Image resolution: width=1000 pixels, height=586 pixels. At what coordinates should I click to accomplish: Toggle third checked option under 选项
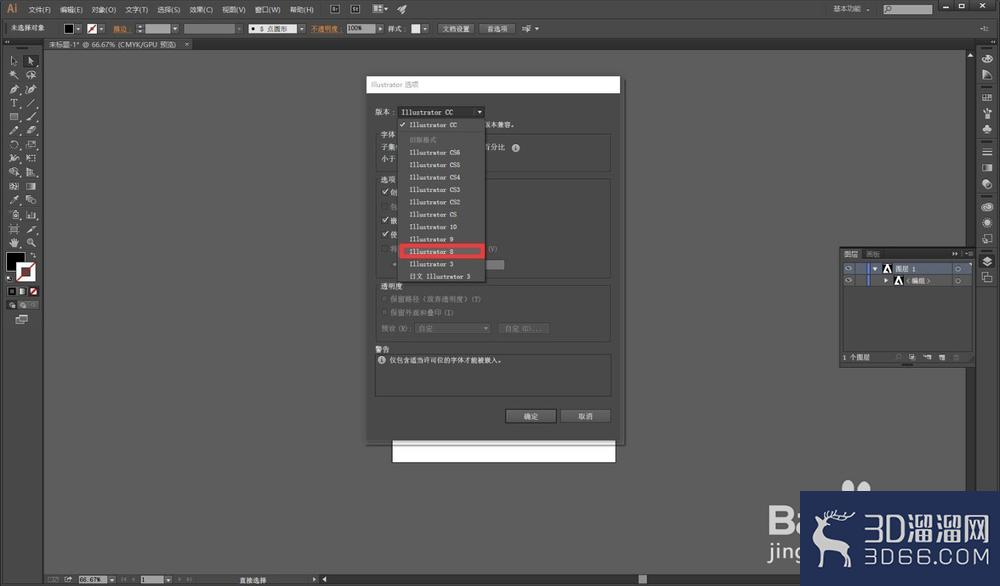point(385,234)
